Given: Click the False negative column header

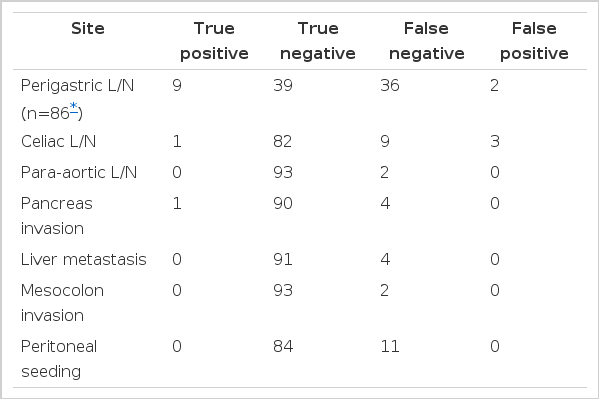Looking at the screenshot, I should click(x=427, y=41).
